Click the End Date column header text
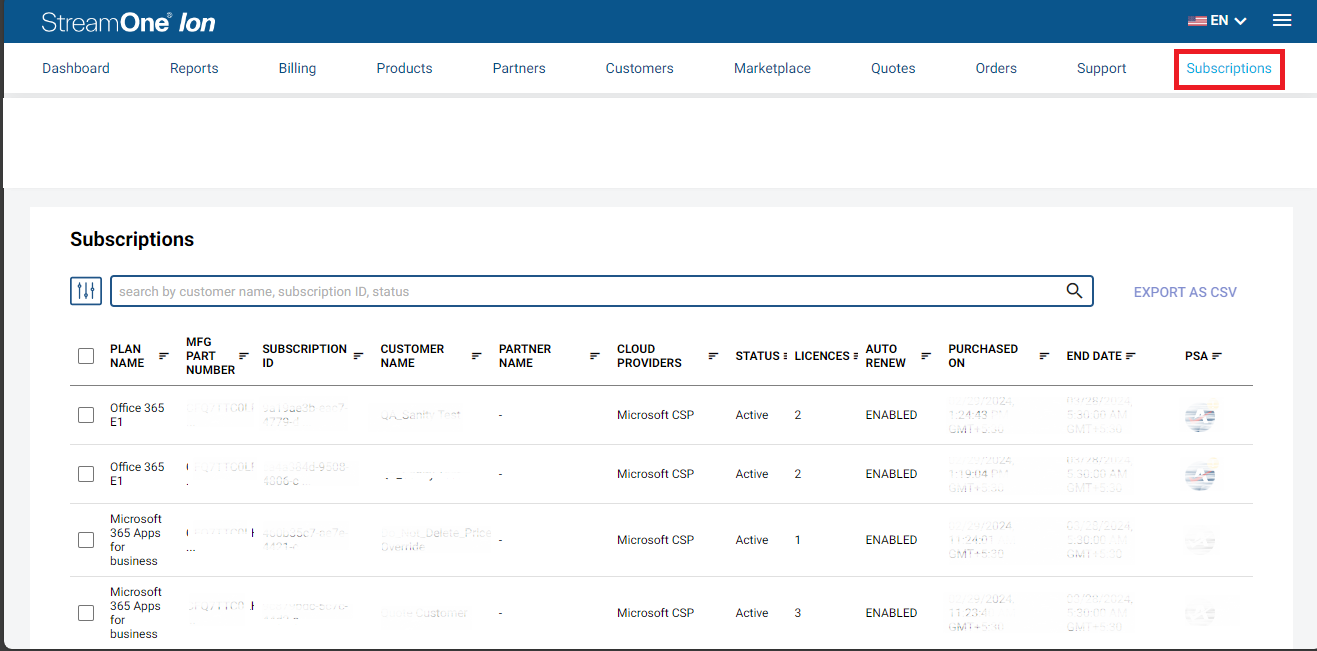This screenshot has width=1317, height=651. (1094, 356)
